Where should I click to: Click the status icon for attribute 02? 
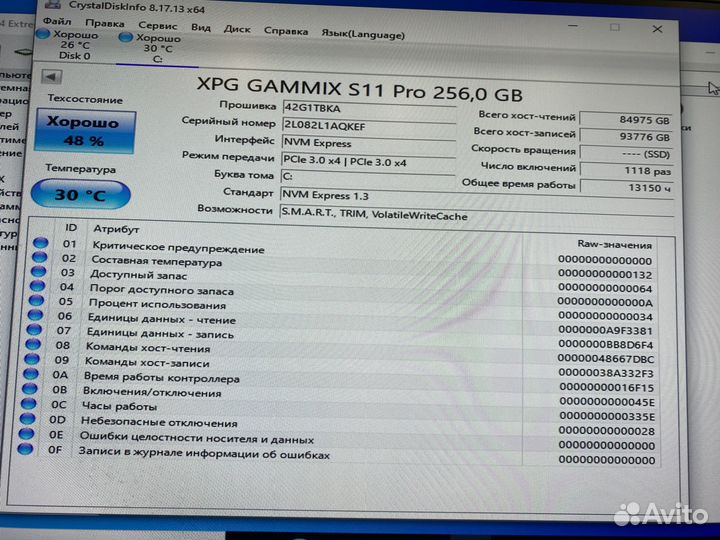coord(39,257)
